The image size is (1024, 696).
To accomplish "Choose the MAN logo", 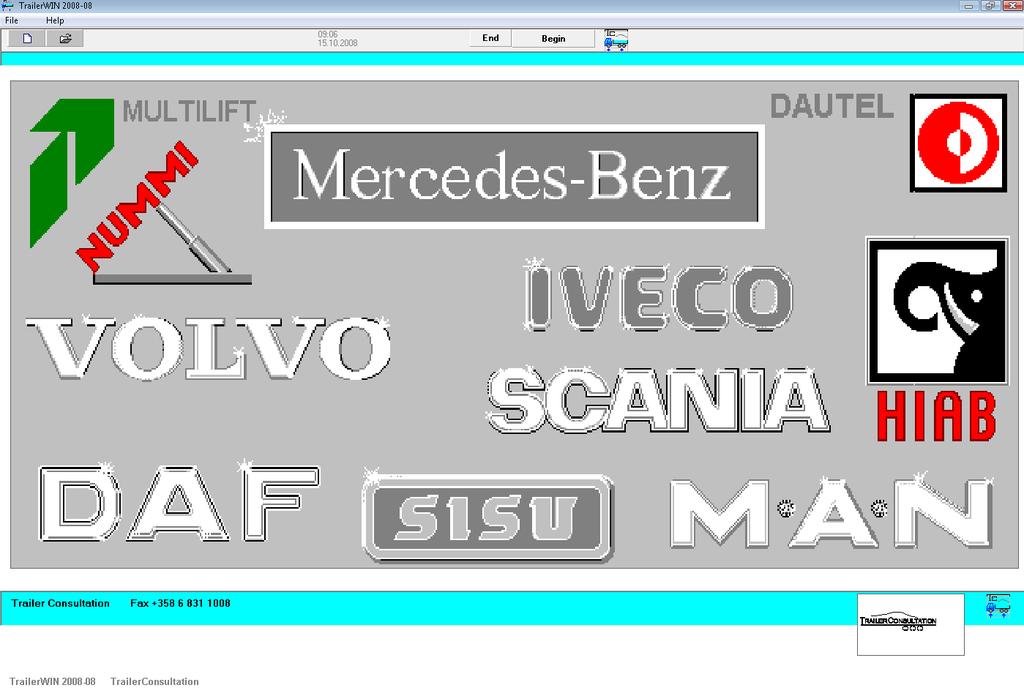I will coord(831,513).
